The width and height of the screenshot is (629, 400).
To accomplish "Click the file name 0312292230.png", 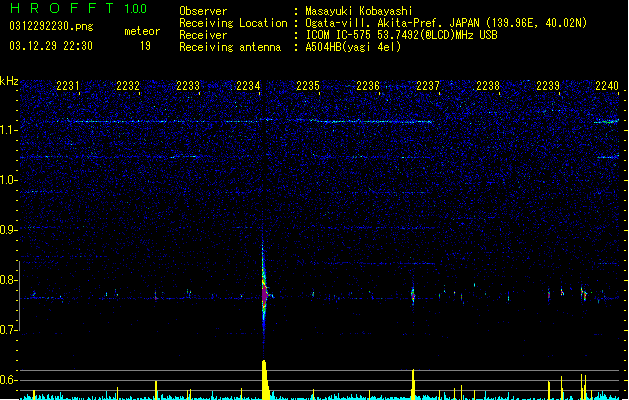I will [51, 27].
